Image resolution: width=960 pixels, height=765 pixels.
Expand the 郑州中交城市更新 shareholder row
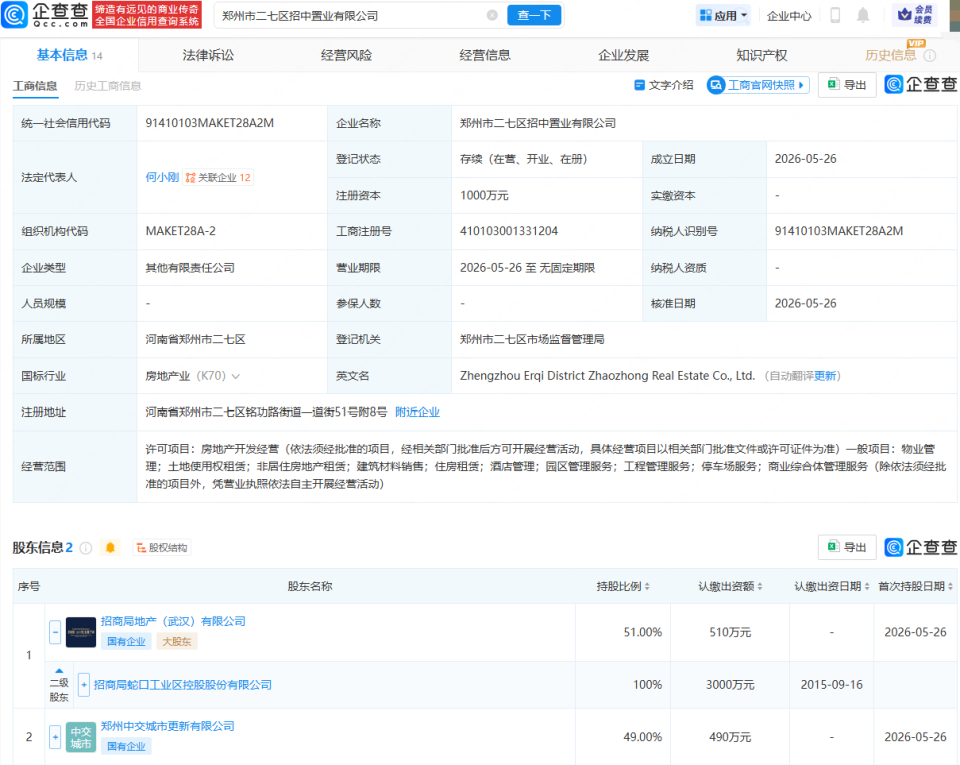[x=55, y=737]
